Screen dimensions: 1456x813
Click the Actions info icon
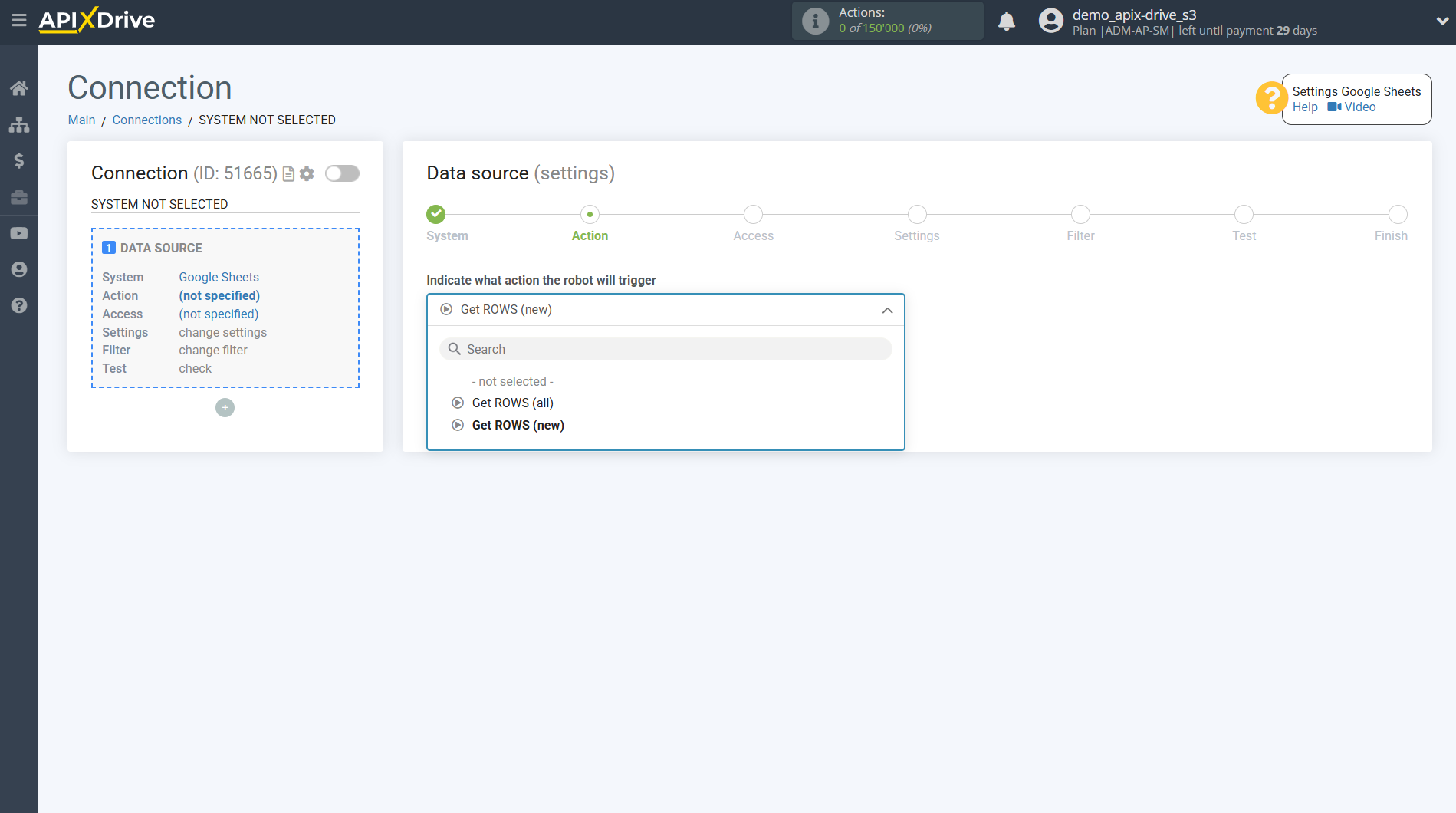(815, 21)
